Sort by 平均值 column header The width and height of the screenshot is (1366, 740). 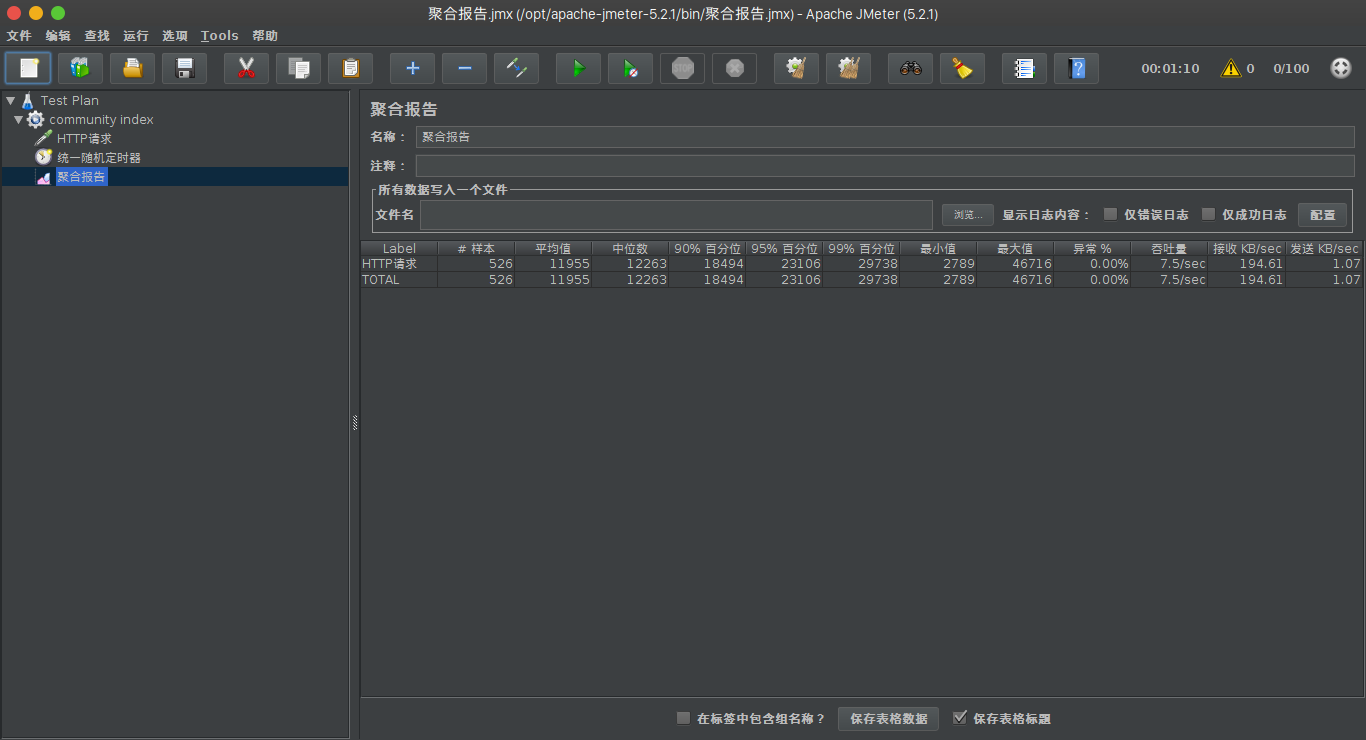[x=553, y=248]
